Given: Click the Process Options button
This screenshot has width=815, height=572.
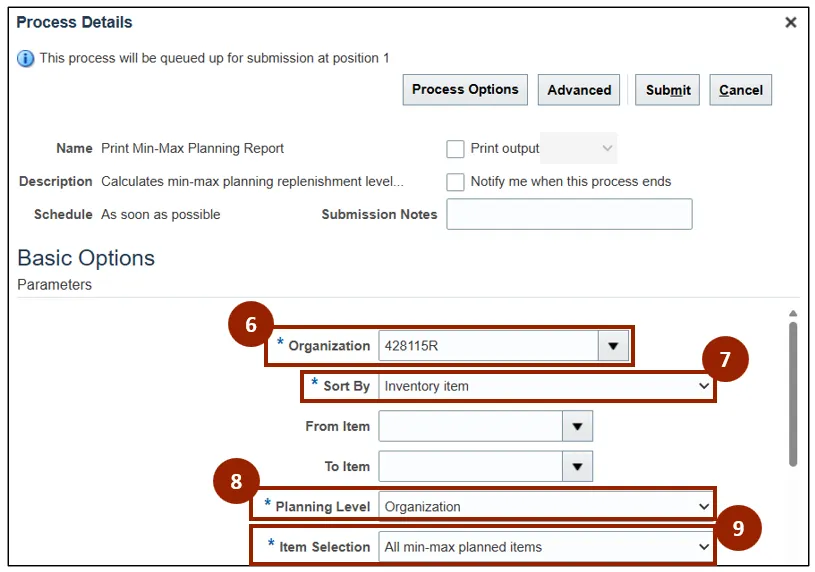Looking at the screenshot, I should pos(465,90).
